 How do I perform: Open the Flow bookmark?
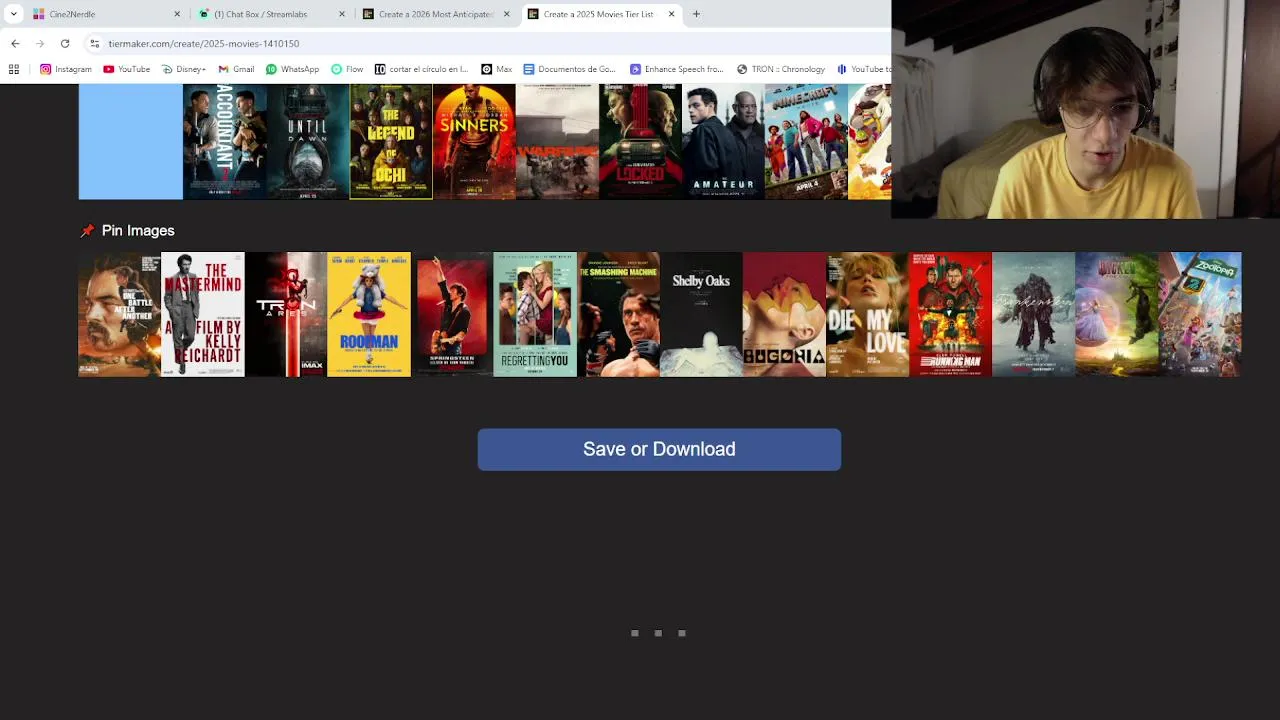347,69
